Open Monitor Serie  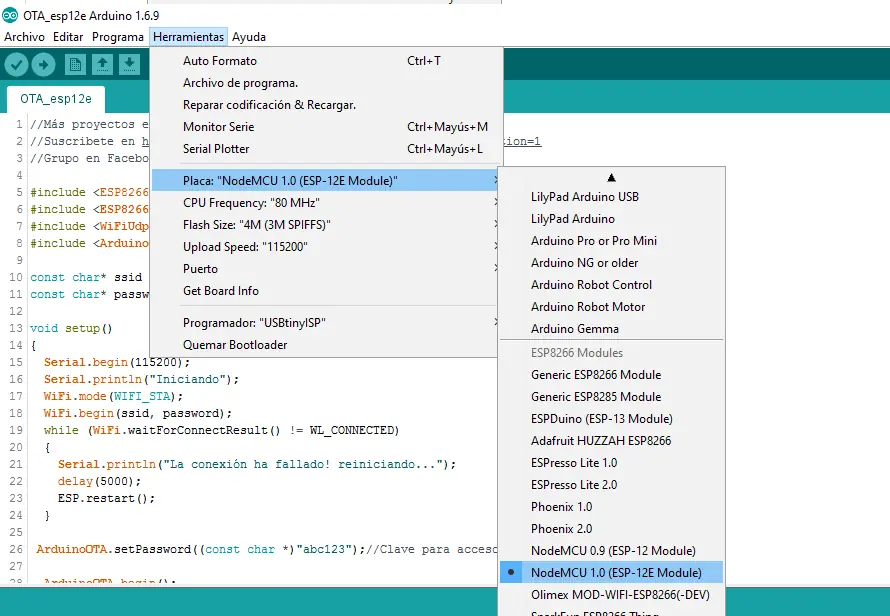(x=324, y=127)
